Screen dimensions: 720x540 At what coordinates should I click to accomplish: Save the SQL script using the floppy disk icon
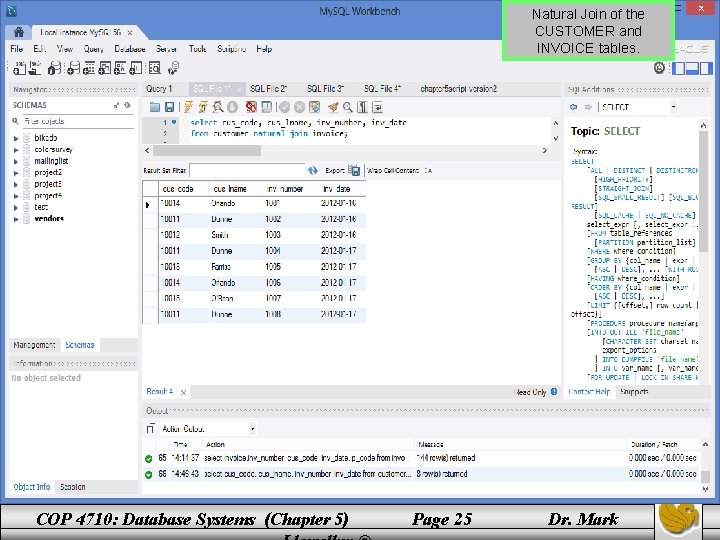click(169, 107)
